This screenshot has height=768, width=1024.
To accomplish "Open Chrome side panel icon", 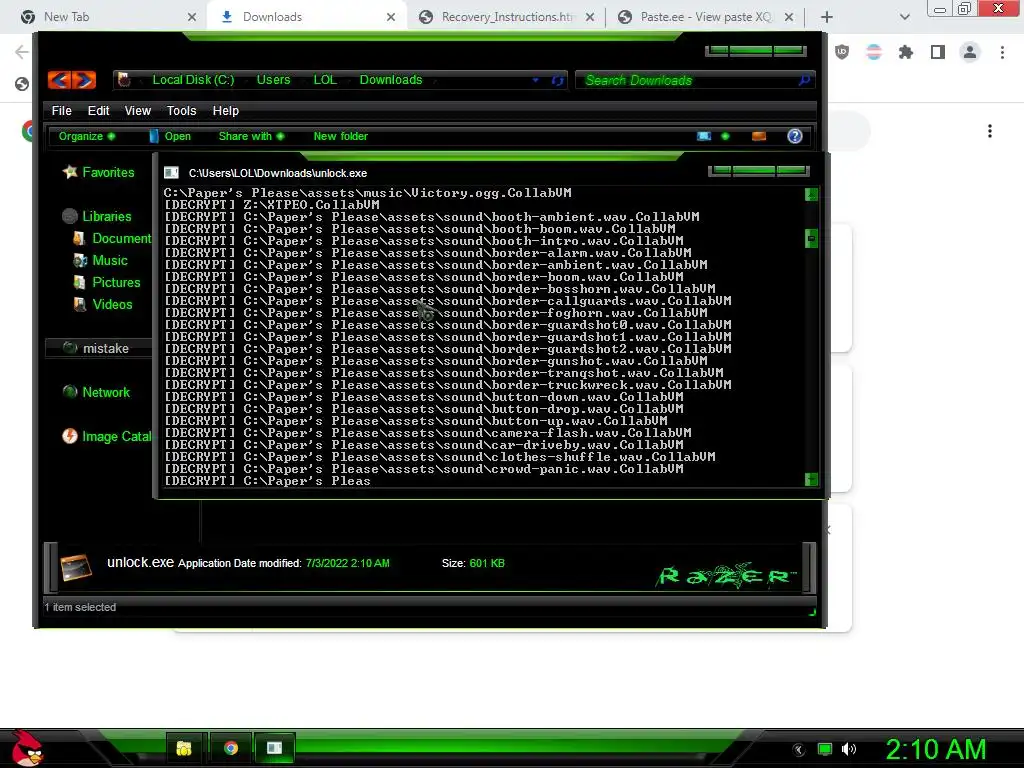I will 938,52.
